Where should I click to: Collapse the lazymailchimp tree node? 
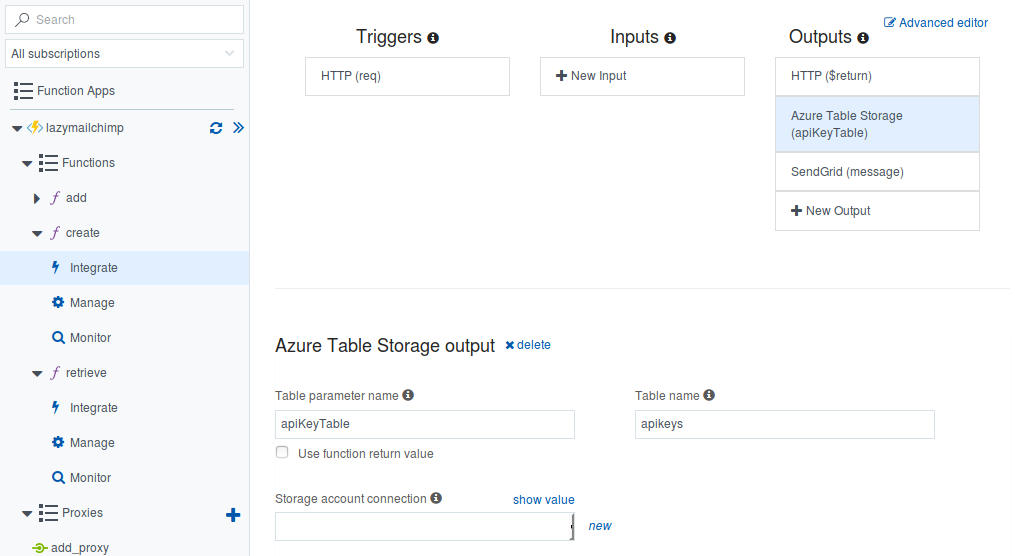(x=17, y=128)
